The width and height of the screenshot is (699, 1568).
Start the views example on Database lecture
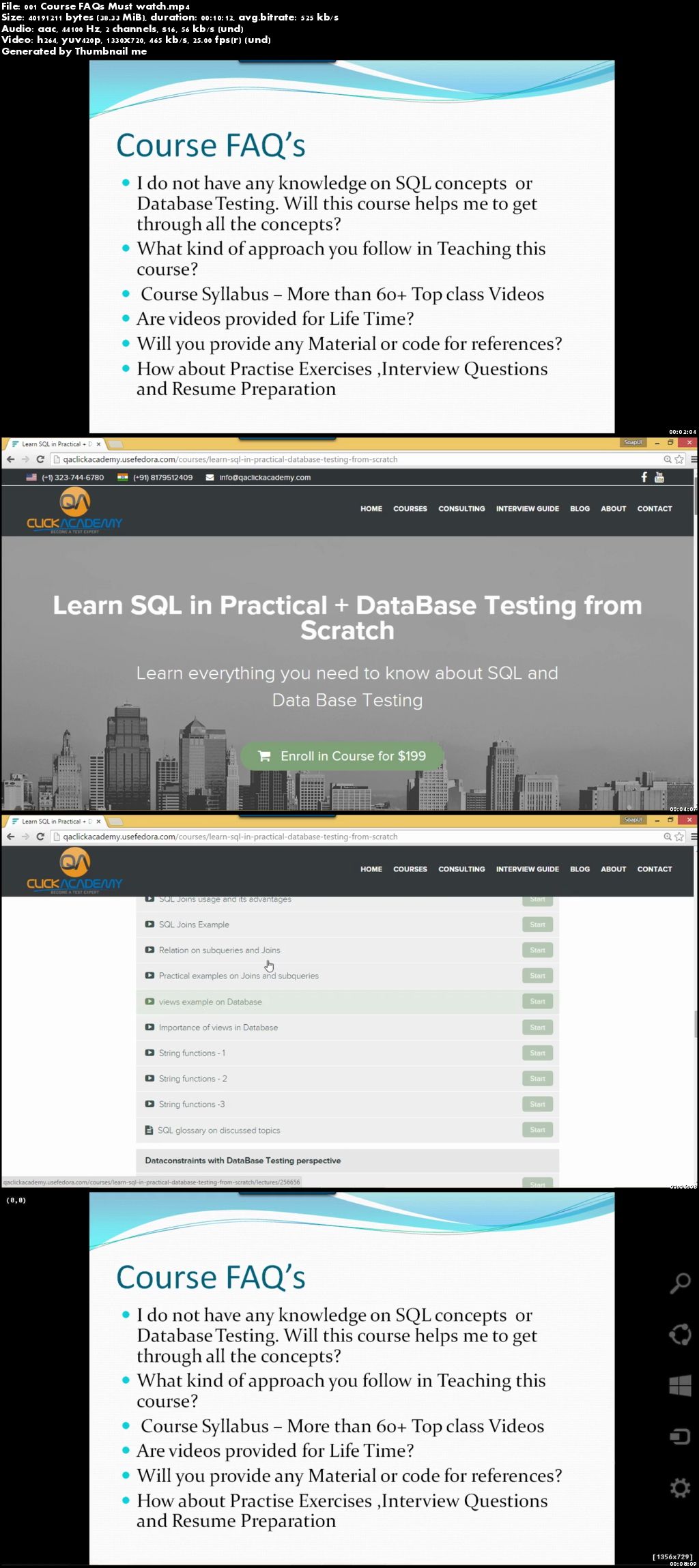537,1002
